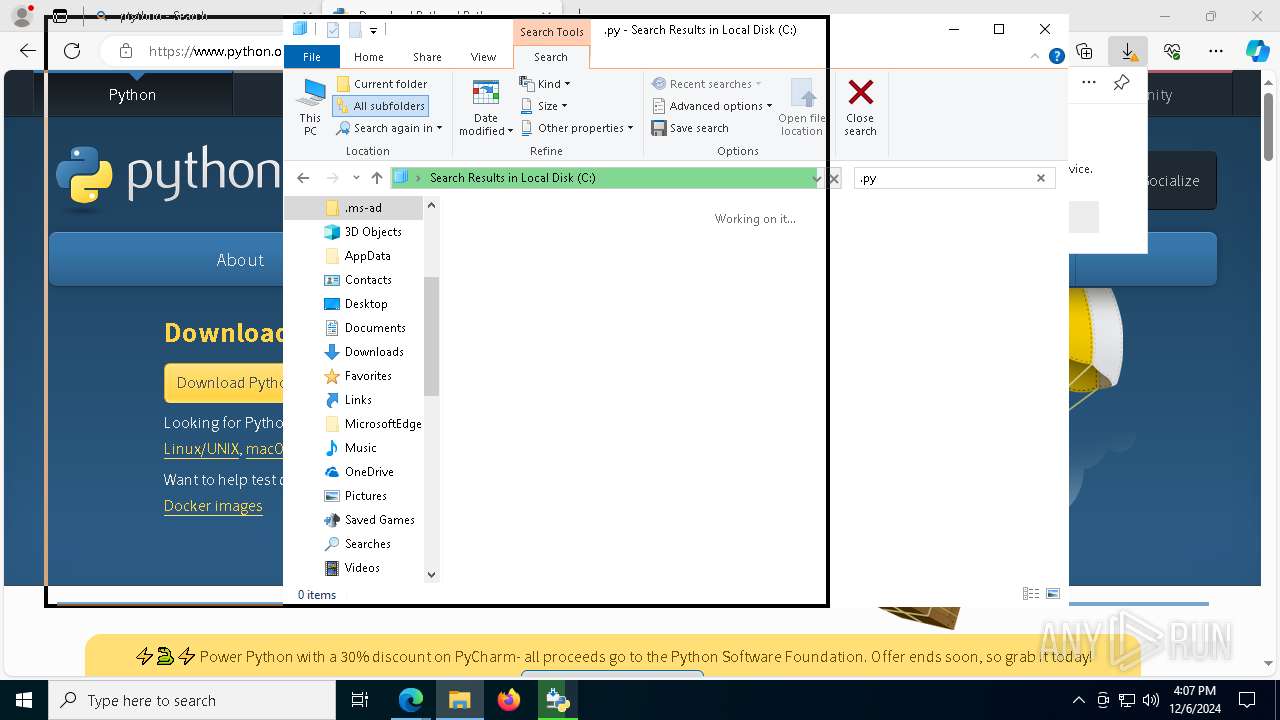Select 3D Objects in navigation pane
Image resolution: width=1280 pixels, height=720 pixels.
(362, 232)
